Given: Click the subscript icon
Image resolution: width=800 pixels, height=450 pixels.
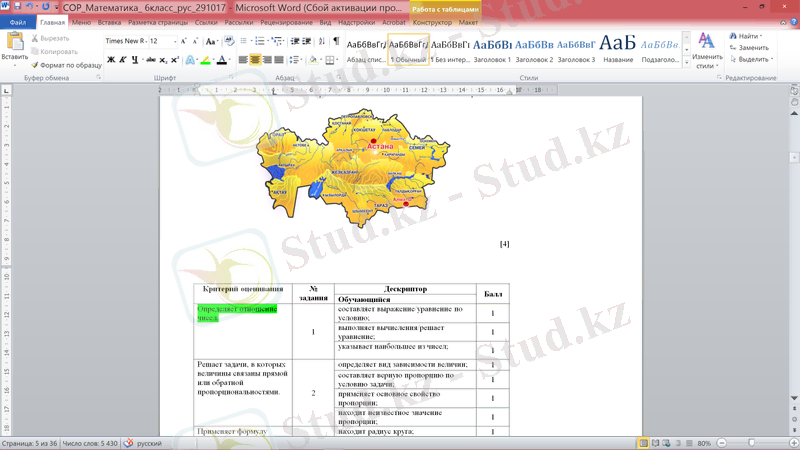Looking at the screenshot, I should tap(164, 60).
